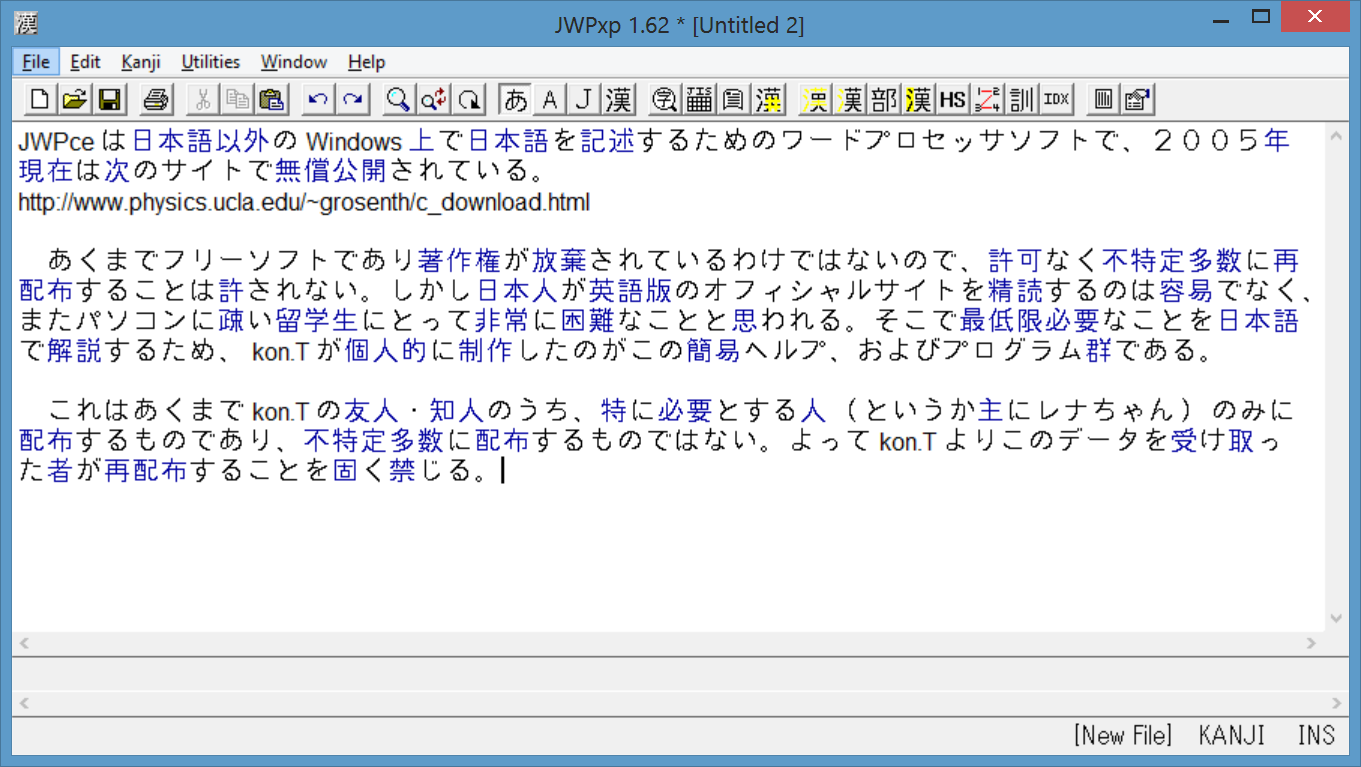Open the Kanji menu
The image size is (1361, 767).
coord(141,62)
